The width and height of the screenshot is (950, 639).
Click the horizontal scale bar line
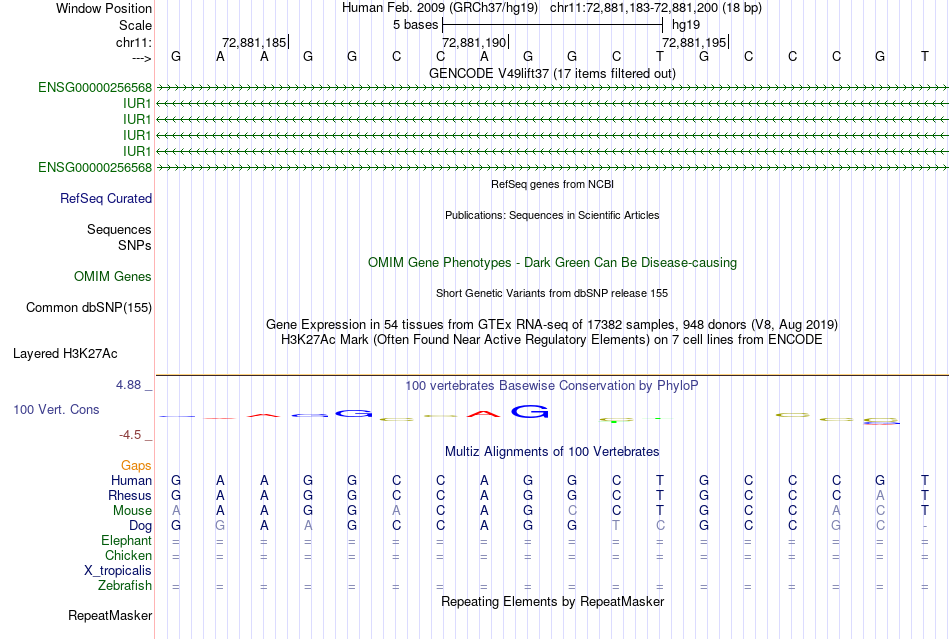pyautogui.click(x=553, y=25)
